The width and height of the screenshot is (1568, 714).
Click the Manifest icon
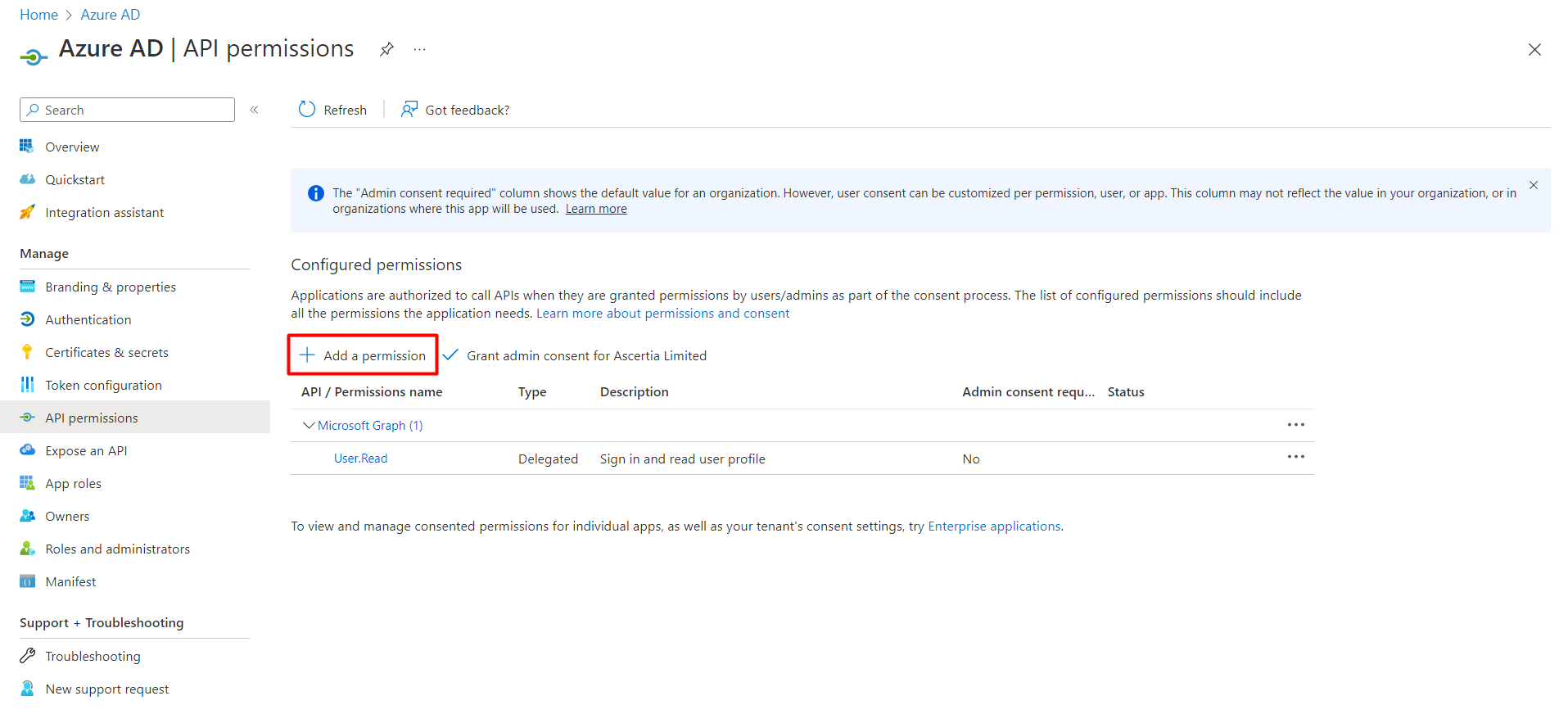(27, 581)
